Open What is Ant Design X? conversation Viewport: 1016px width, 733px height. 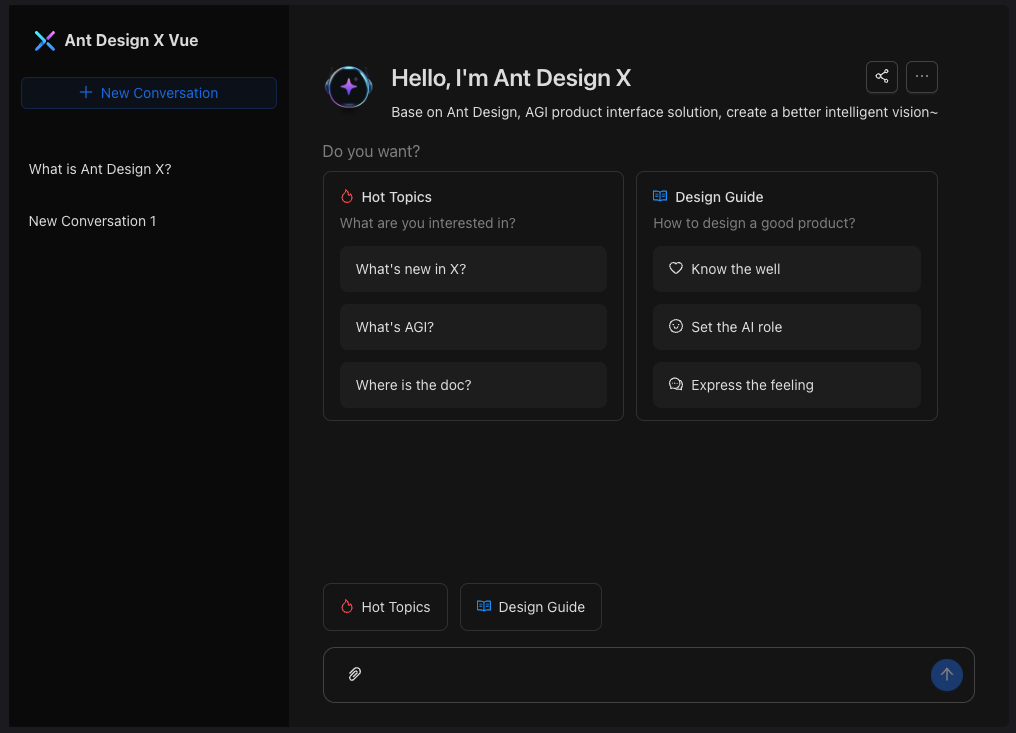[x=100, y=169]
